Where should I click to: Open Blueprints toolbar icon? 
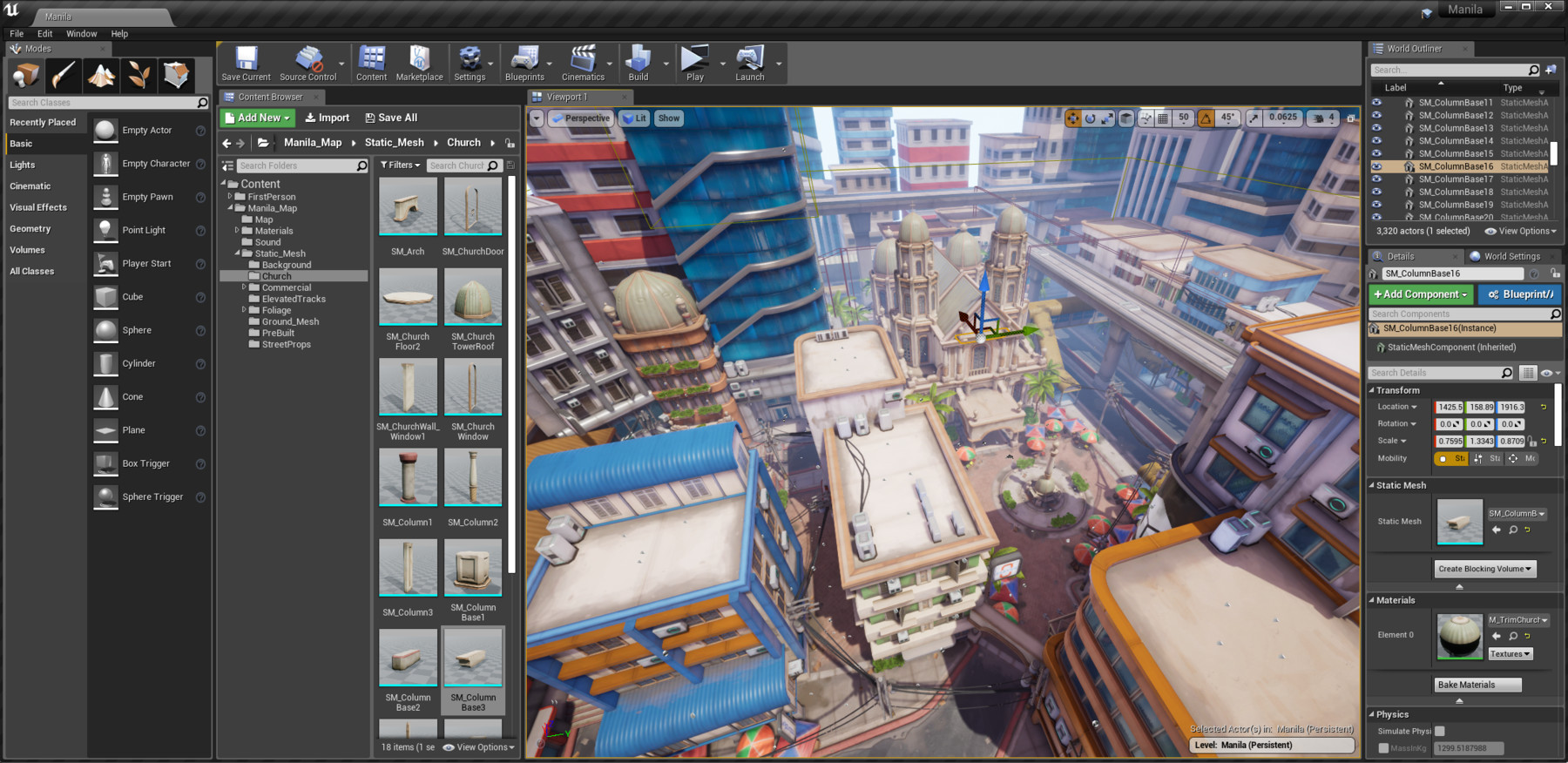524,64
